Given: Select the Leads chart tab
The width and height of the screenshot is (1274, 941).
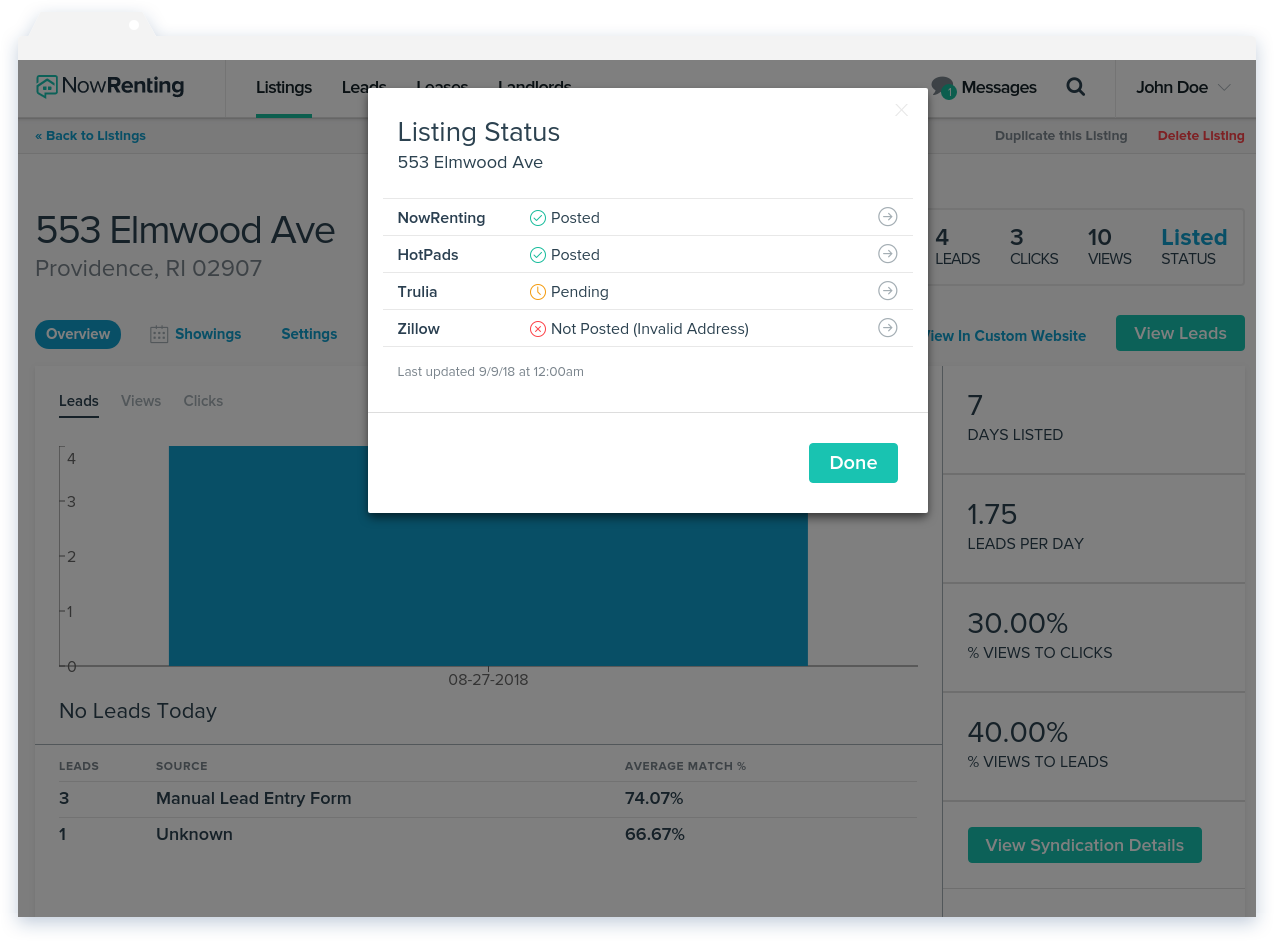Looking at the screenshot, I should pyautogui.click(x=79, y=401).
